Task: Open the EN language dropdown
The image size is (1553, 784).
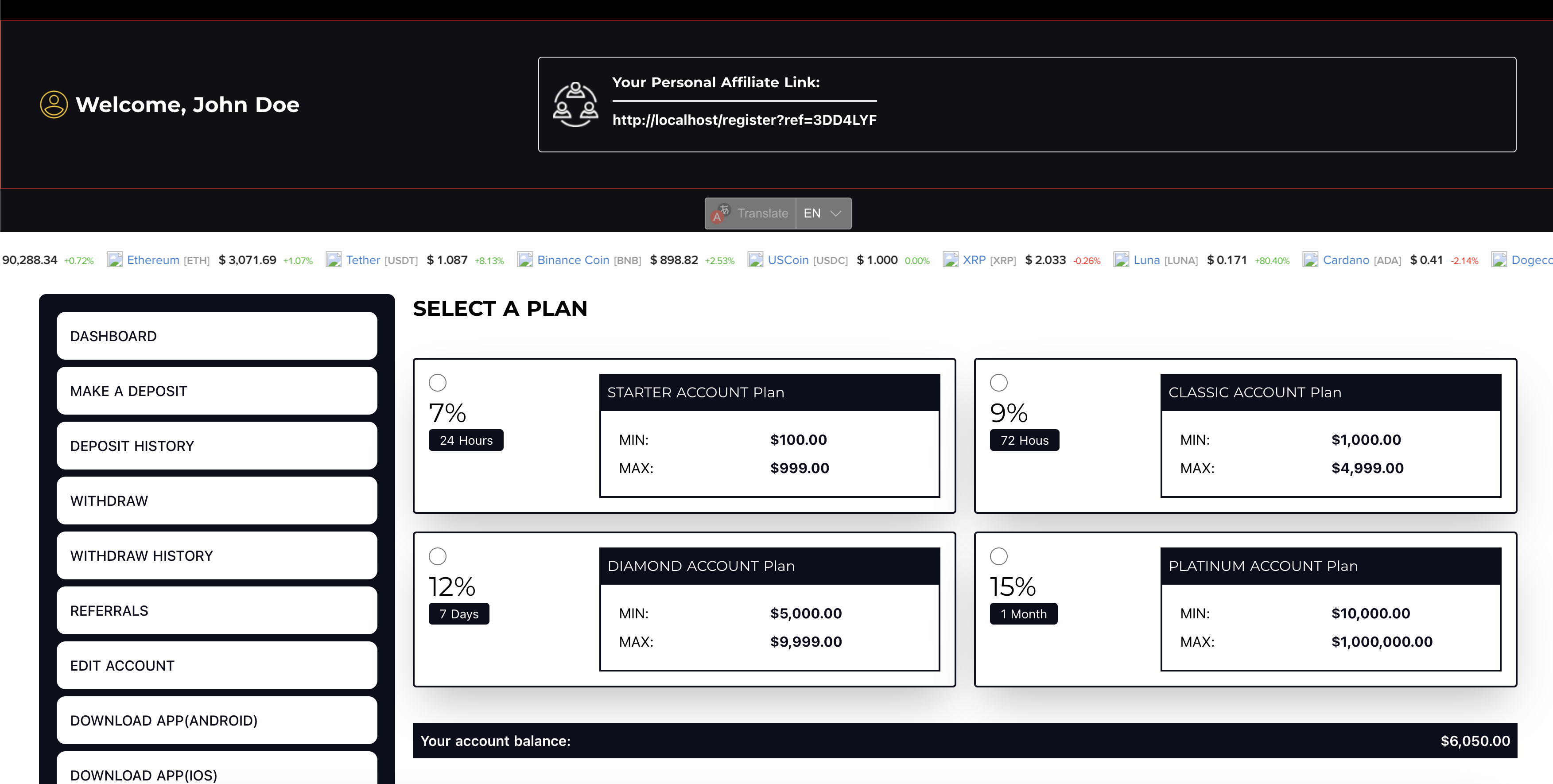Action: point(823,213)
